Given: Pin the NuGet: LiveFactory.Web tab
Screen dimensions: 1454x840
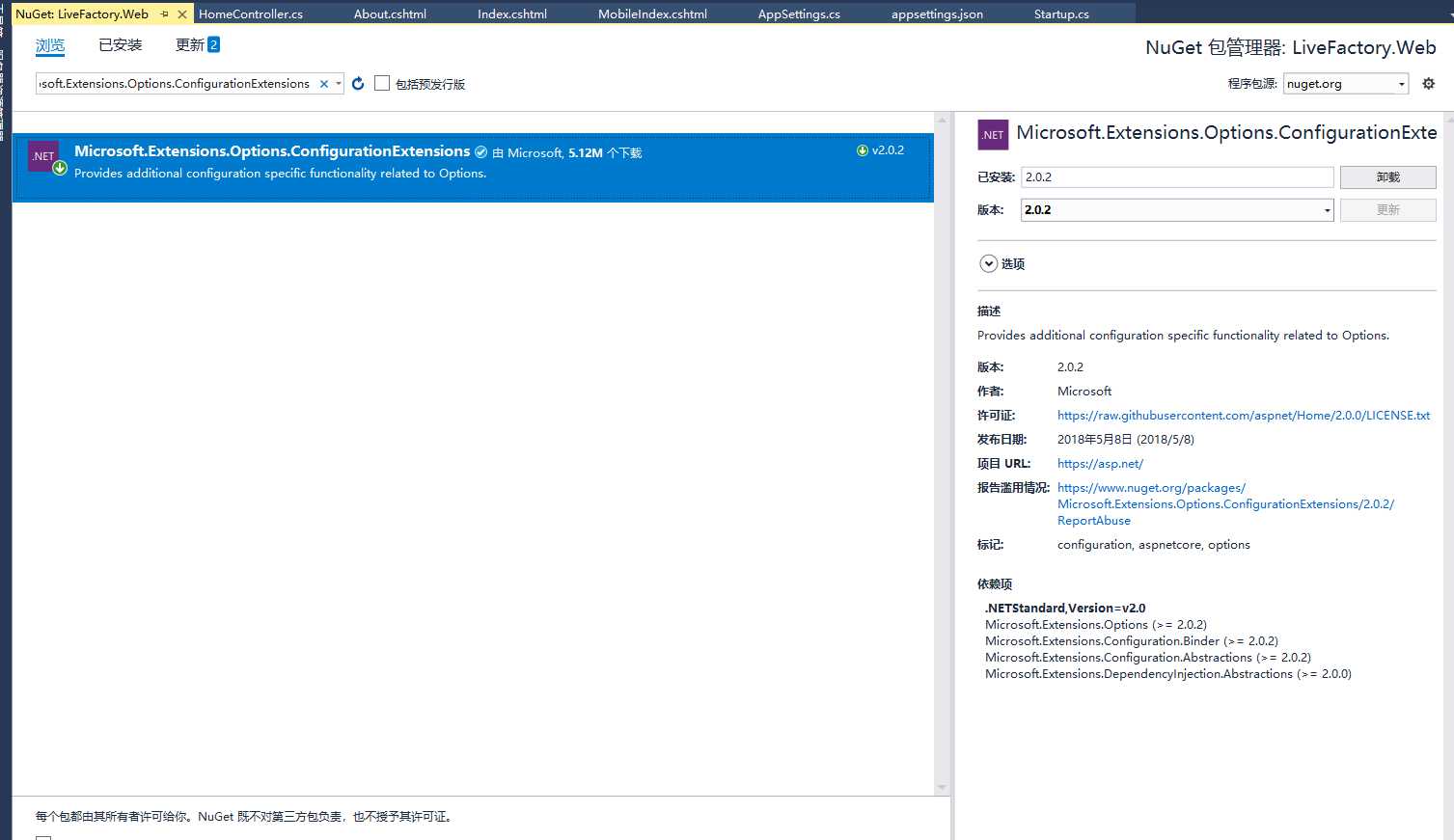Looking at the screenshot, I should click(x=165, y=14).
